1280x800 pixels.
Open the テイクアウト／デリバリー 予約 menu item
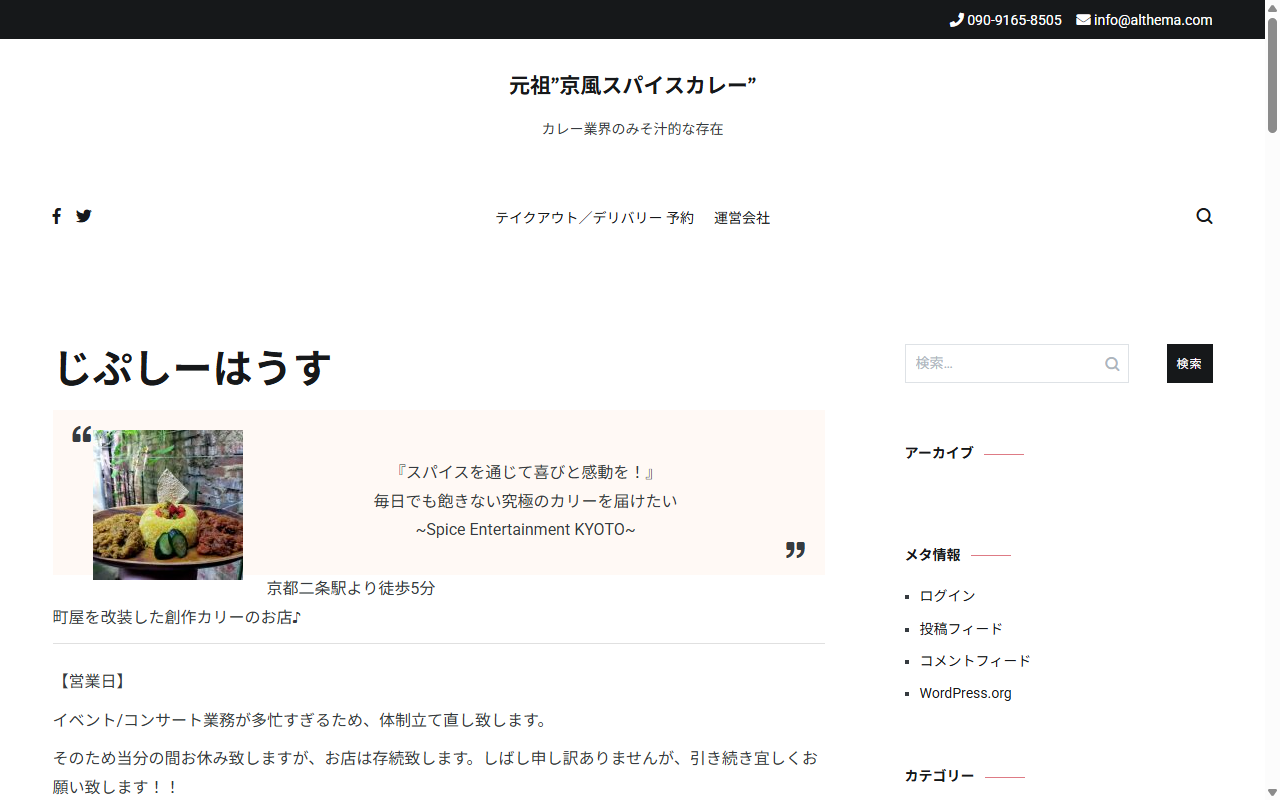[594, 218]
